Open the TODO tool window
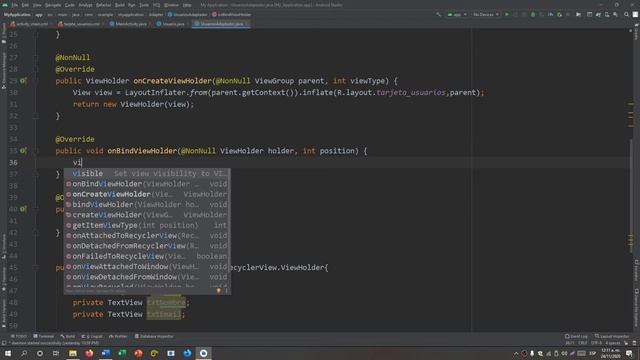 (x=18, y=336)
